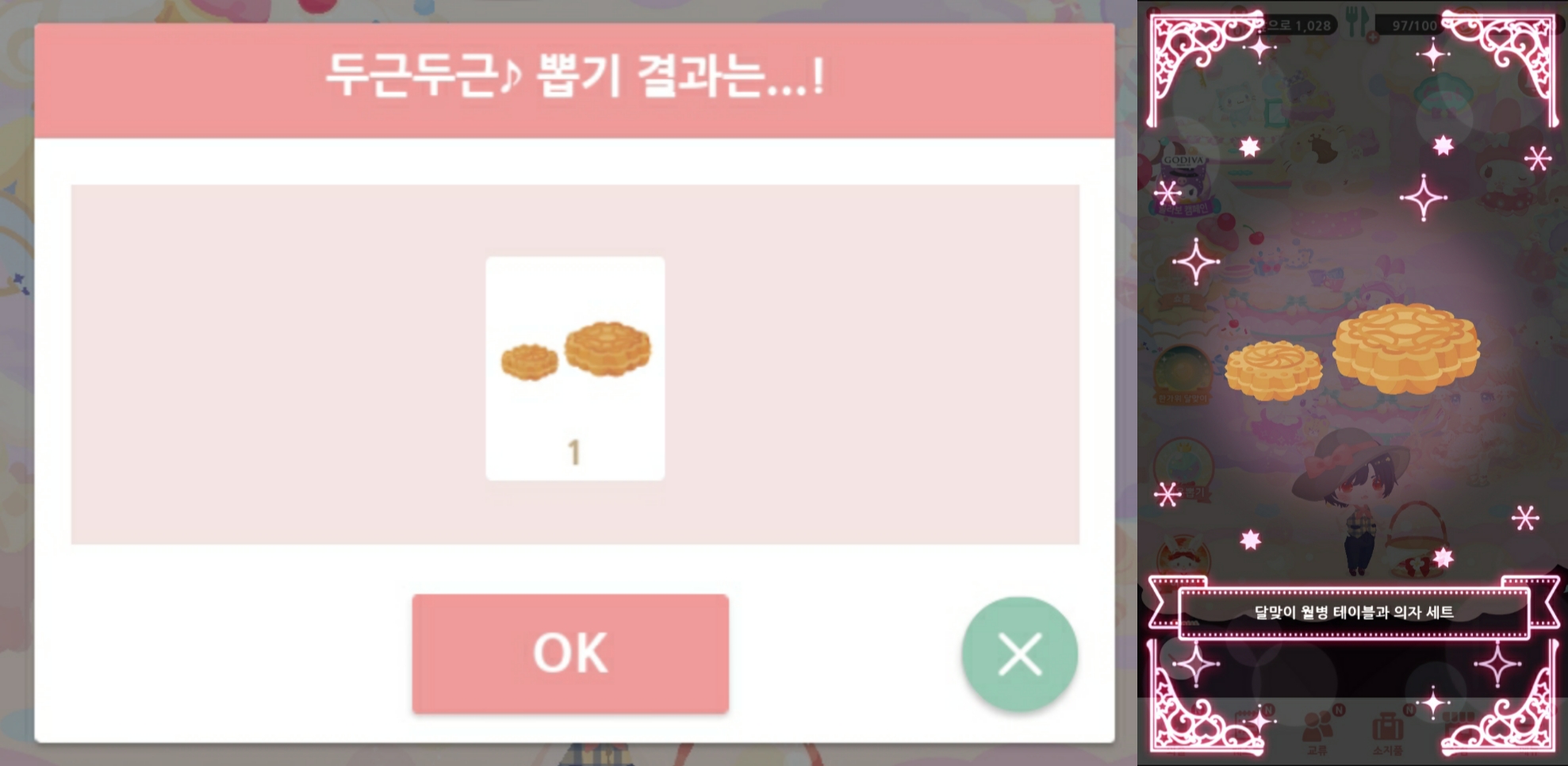Image resolution: width=1568 pixels, height=766 pixels.
Task: Click the small mooncake in result card
Action: [529, 362]
